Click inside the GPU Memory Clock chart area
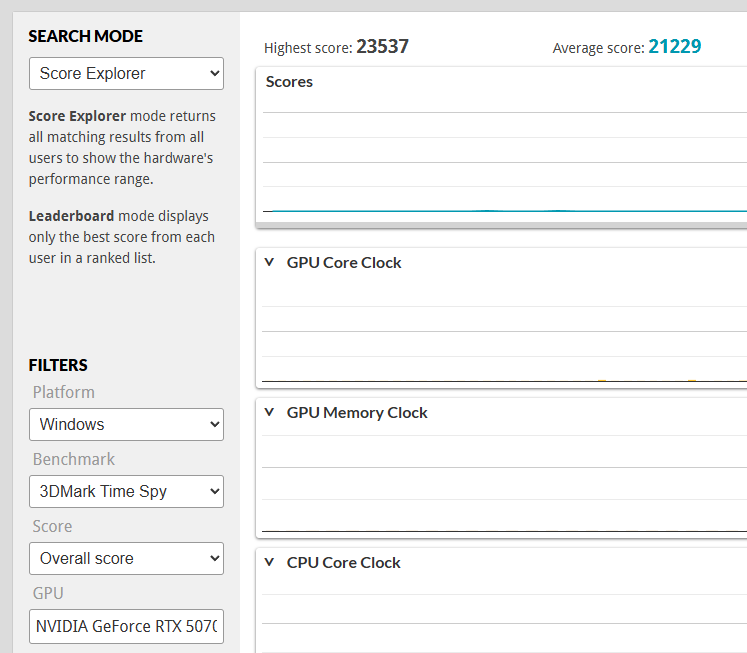747x653 pixels. 500,480
